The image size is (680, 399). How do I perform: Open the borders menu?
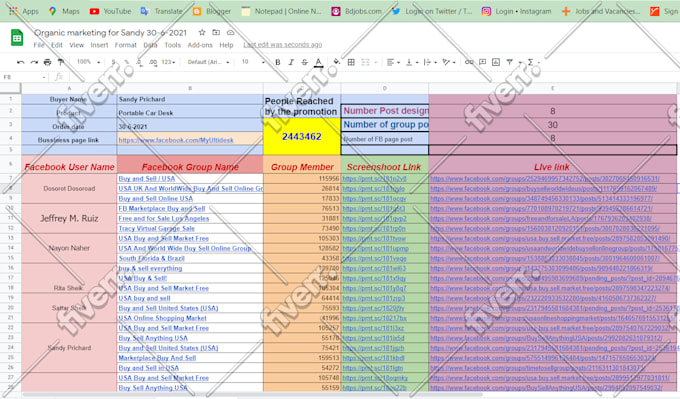click(351, 62)
